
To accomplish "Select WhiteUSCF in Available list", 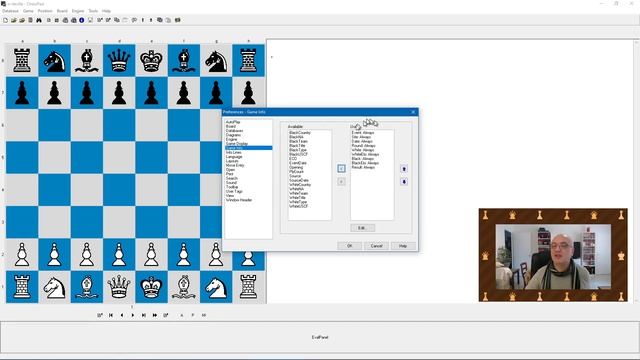I will (299, 206).
